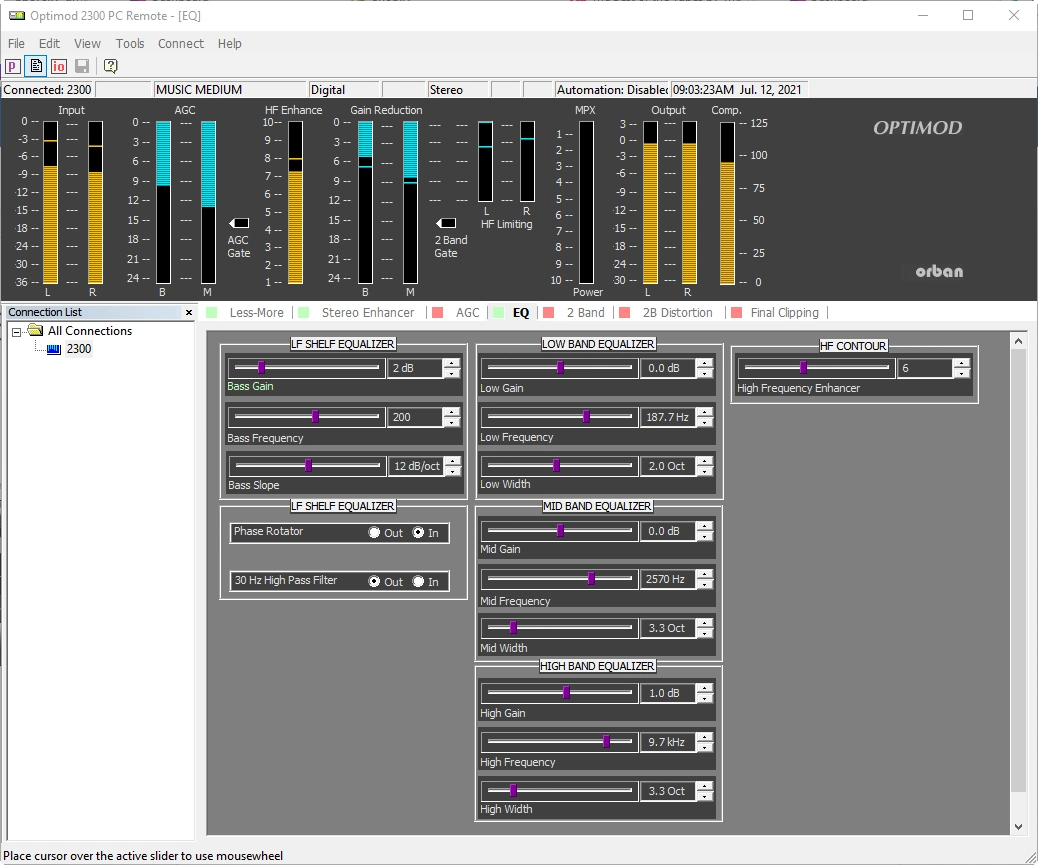Open the Connect menu
This screenshot has width=1038, height=865.
pos(181,44)
